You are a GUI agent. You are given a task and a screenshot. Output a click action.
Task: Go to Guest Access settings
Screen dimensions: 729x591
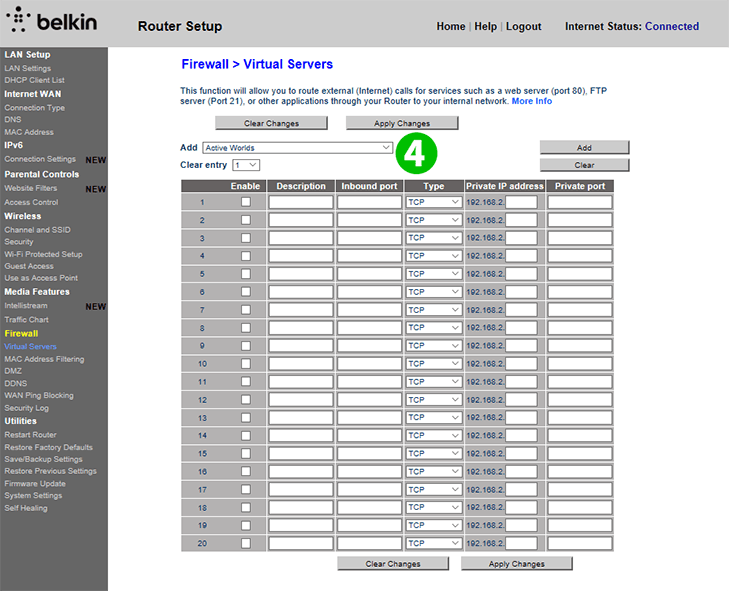pos(29,266)
